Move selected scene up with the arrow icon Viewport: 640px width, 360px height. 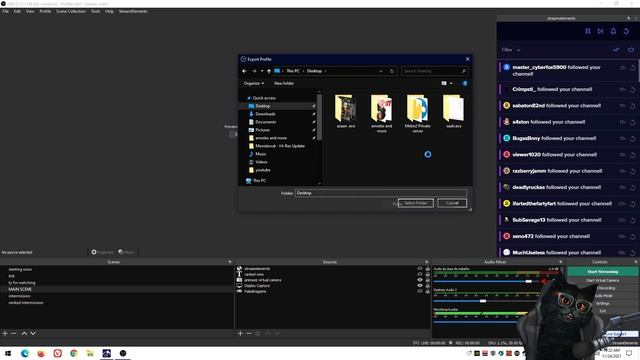(x=24, y=333)
